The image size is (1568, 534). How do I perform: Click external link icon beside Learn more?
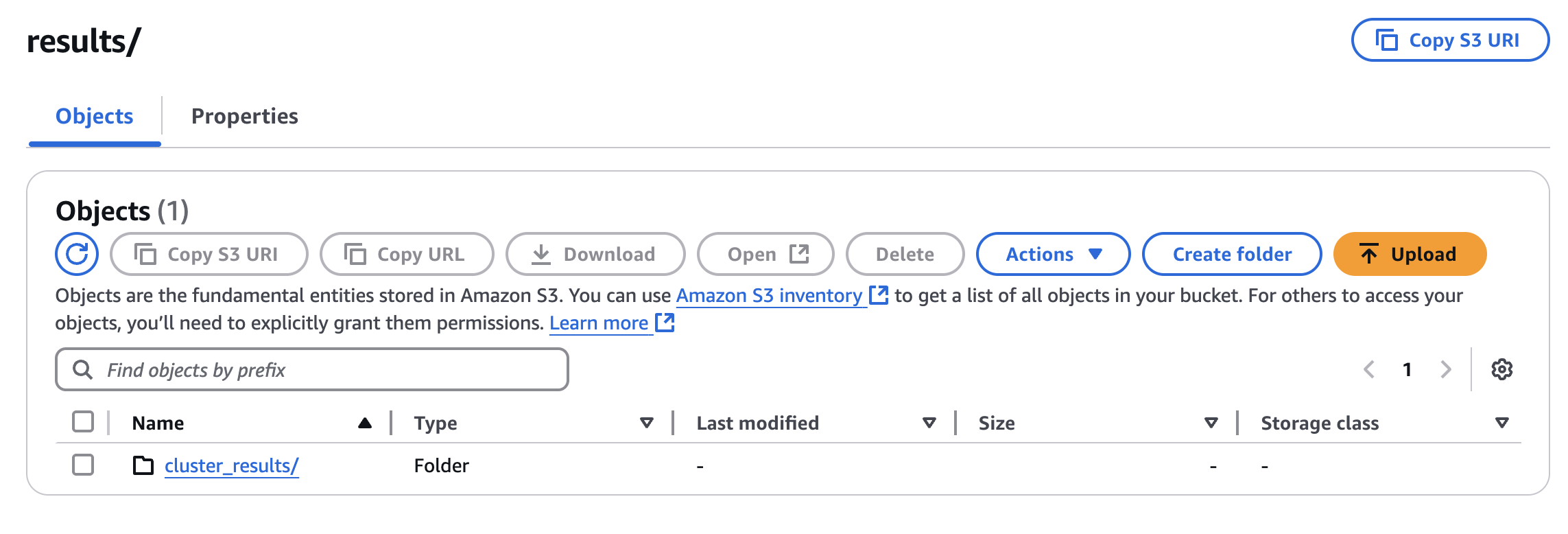coord(665,323)
